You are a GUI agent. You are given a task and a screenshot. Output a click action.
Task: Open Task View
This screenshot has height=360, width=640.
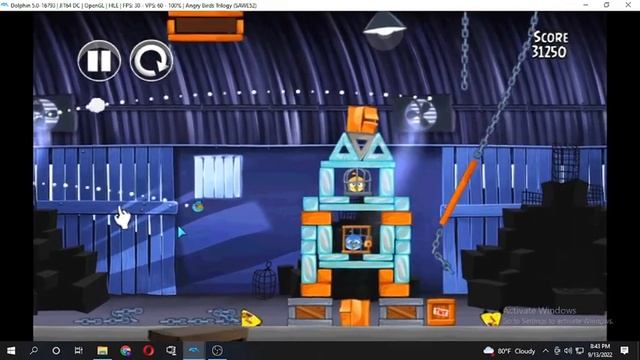[79, 351]
